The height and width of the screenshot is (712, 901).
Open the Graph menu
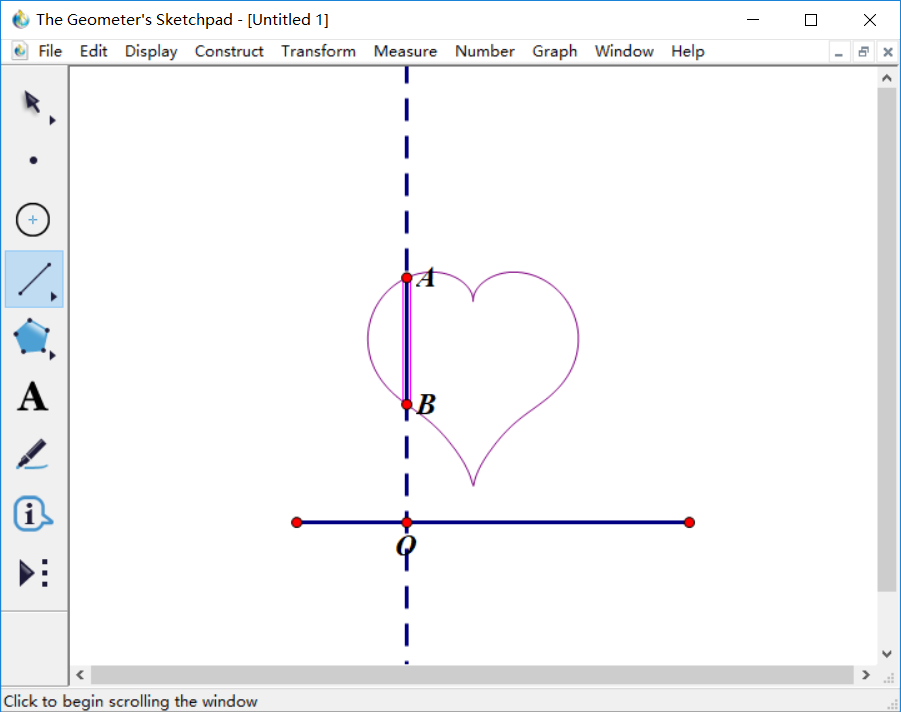pos(554,51)
